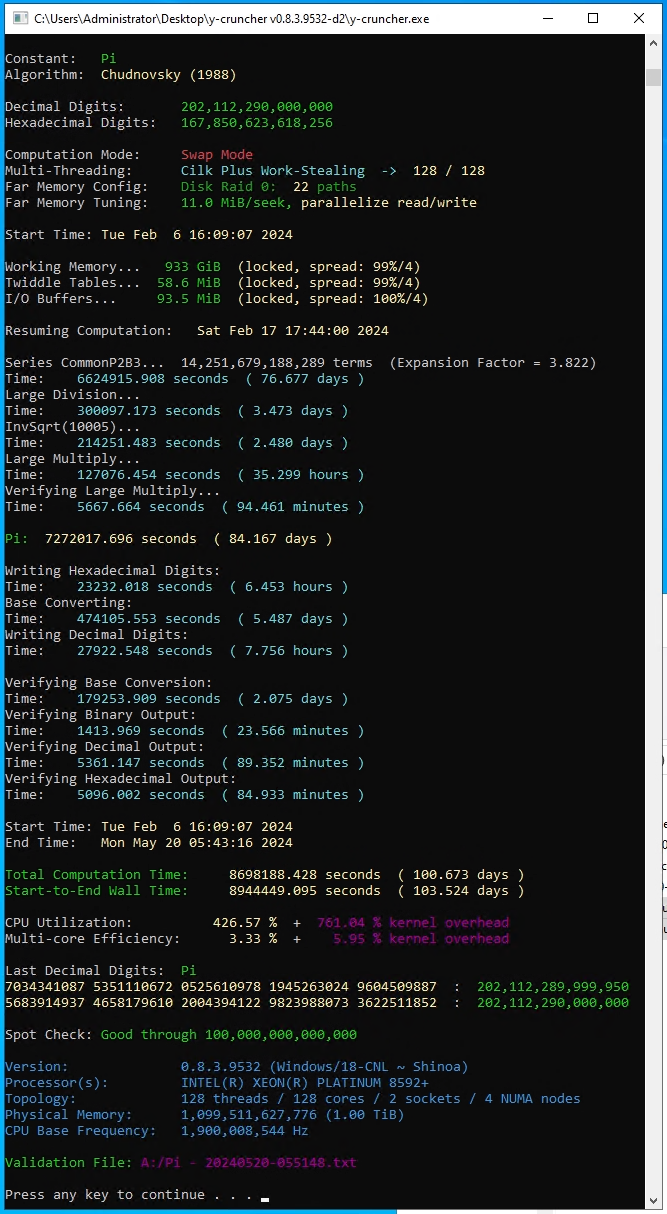Viewport: 667px width, 1214px height.
Task: Click the 'Chudnovsky (1988)' algorithm text
Action: 168,75
